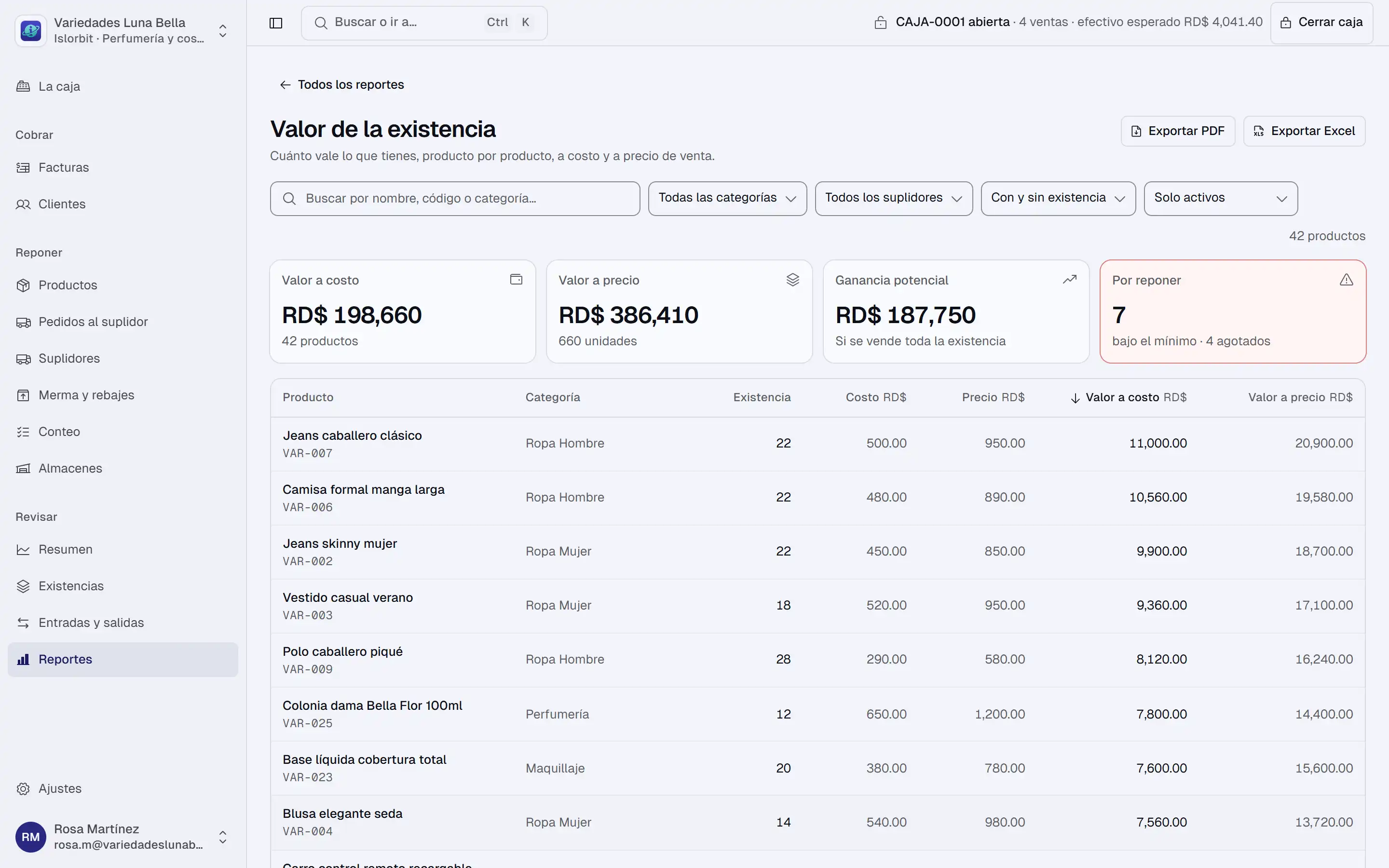Click the Valor a precio layers icon
Image resolution: width=1389 pixels, height=868 pixels.
click(x=793, y=280)
